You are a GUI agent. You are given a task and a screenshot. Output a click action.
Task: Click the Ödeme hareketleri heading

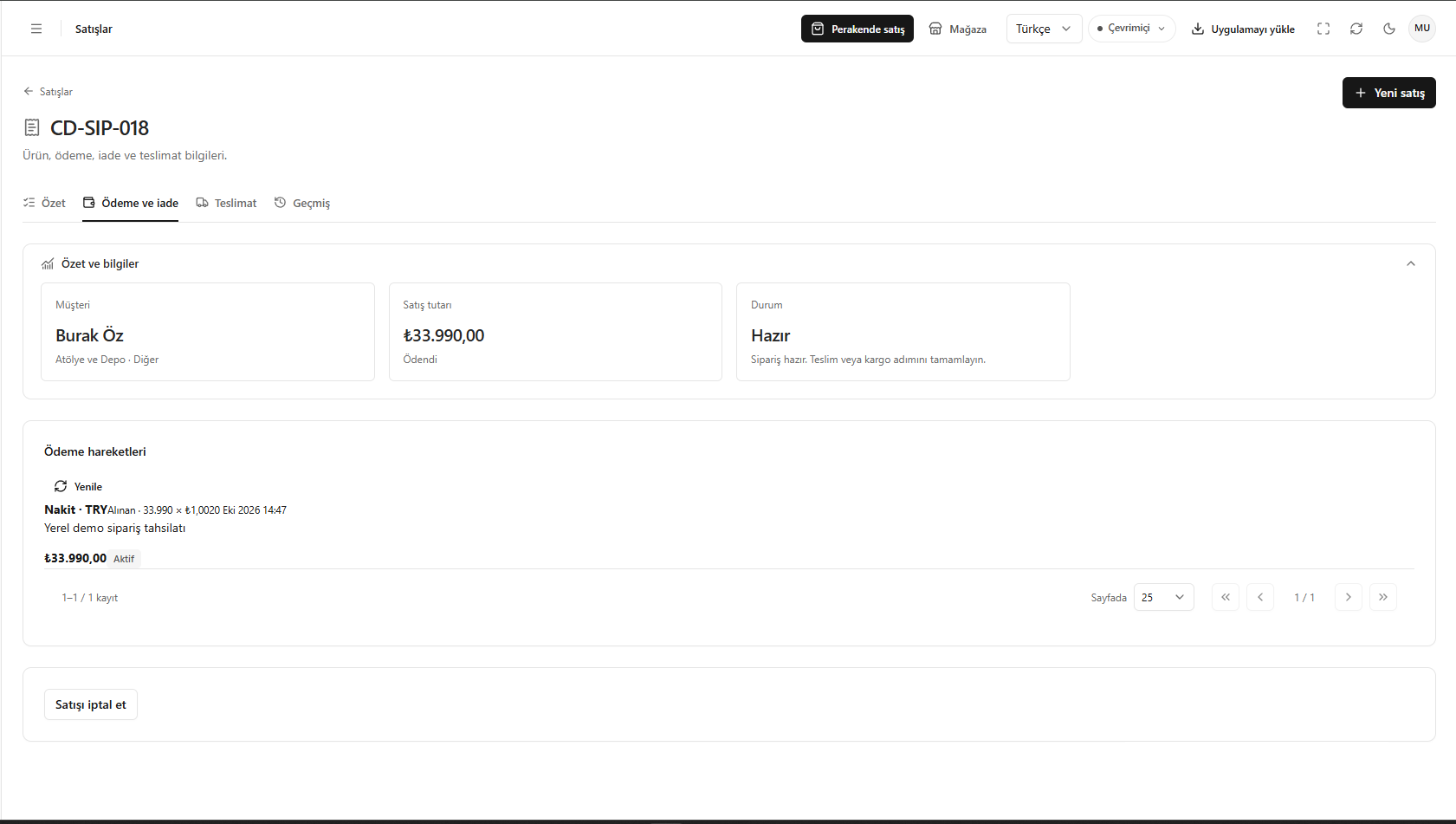coord(95,451)
